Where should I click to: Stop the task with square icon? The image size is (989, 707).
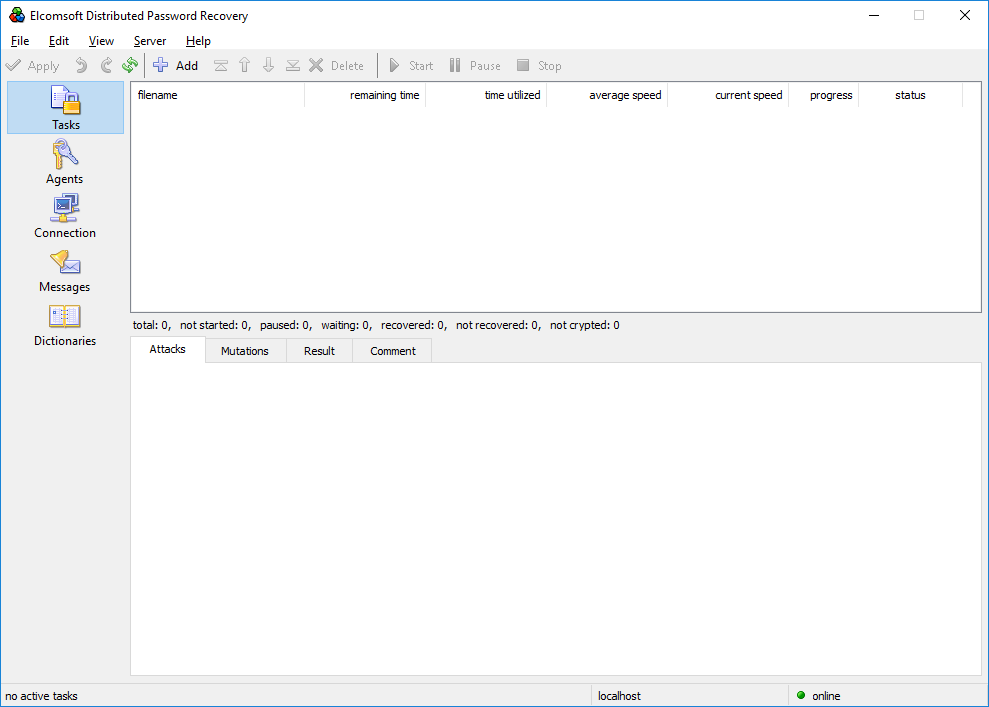(539, 66)
